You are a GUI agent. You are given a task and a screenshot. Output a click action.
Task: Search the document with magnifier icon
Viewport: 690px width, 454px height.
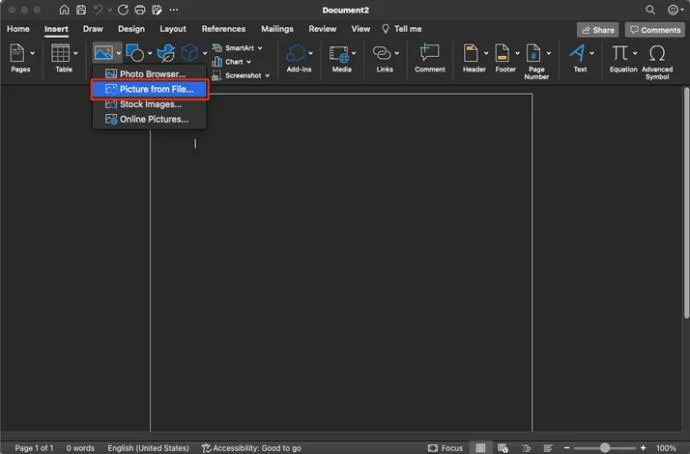[x=650, y=10]
